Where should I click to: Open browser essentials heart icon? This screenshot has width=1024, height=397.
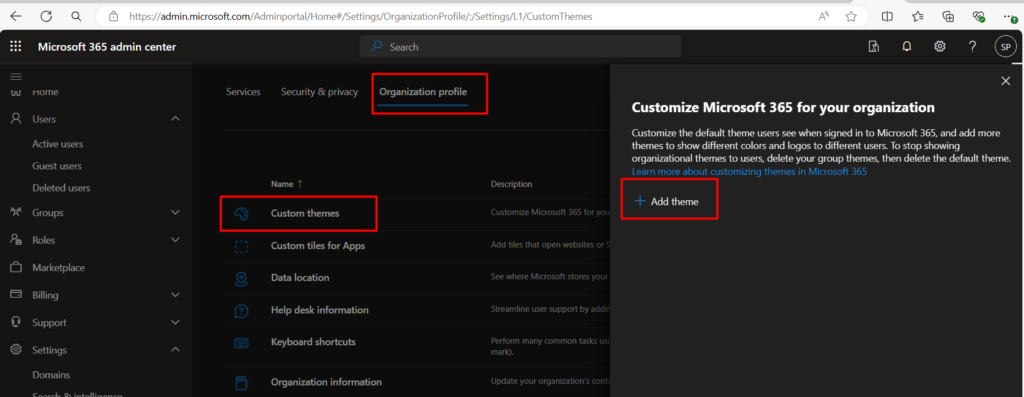(x=978, y=16)
